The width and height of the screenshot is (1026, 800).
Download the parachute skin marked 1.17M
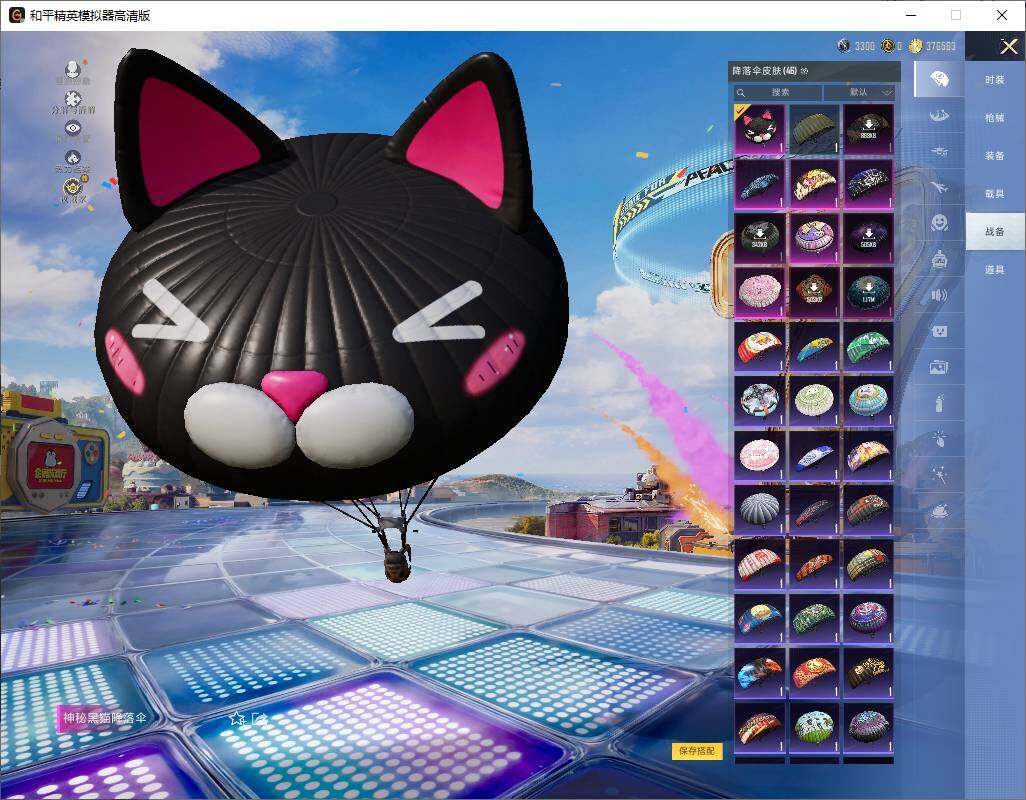click(x=868, y=292)
